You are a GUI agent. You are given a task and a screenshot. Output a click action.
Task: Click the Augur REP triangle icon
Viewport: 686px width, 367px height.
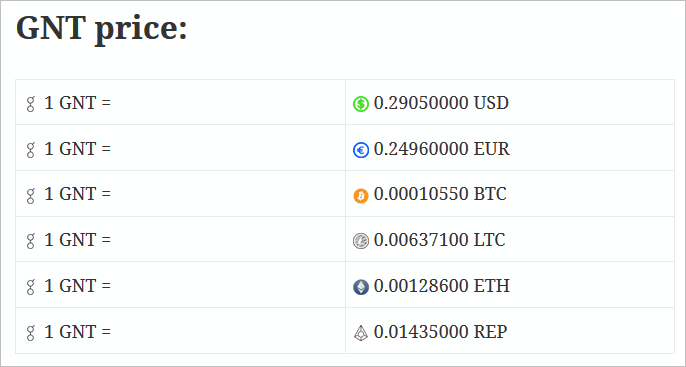(x=361, y=333)
